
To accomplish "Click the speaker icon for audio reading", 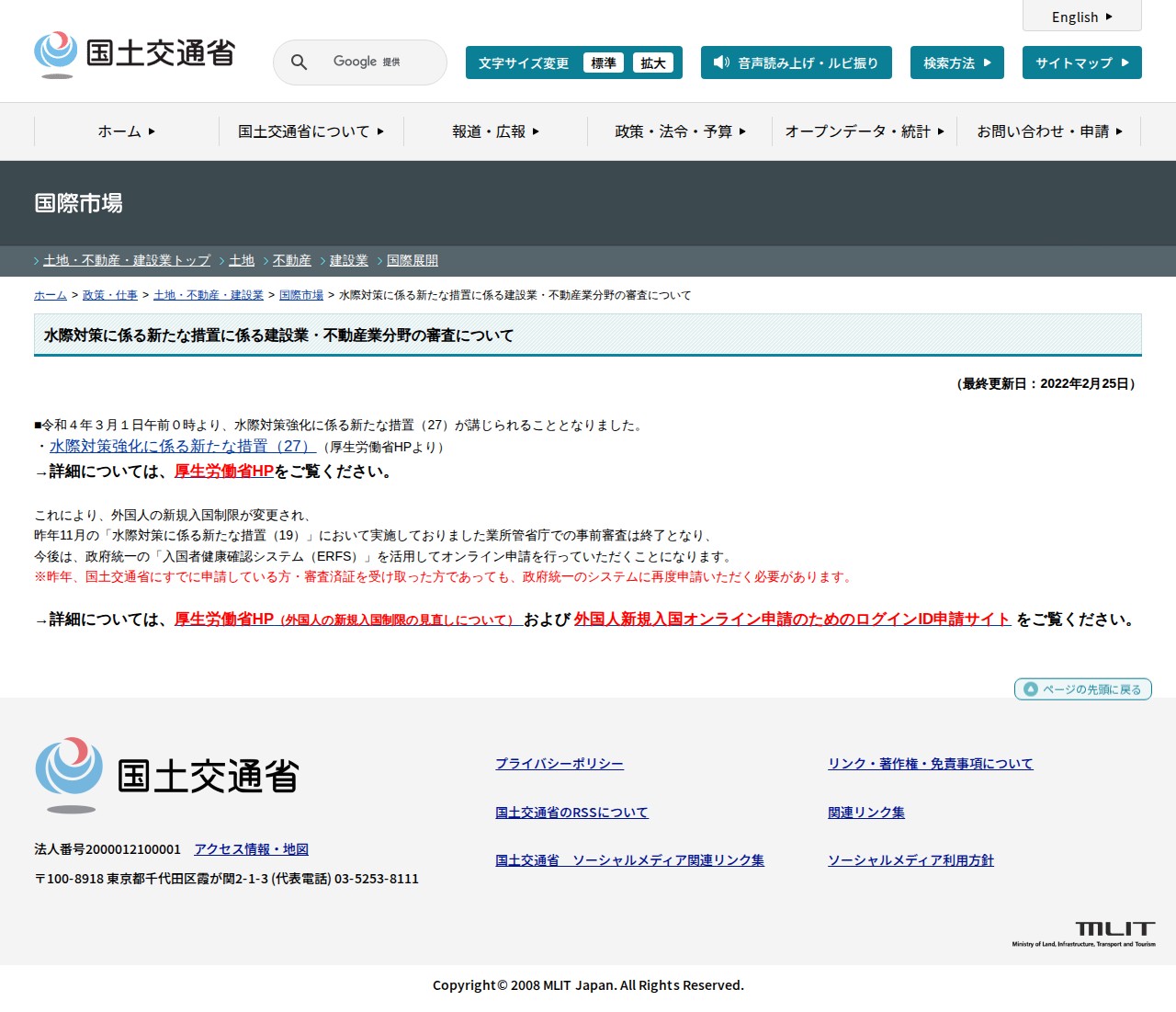I will [x=721, y=63].
